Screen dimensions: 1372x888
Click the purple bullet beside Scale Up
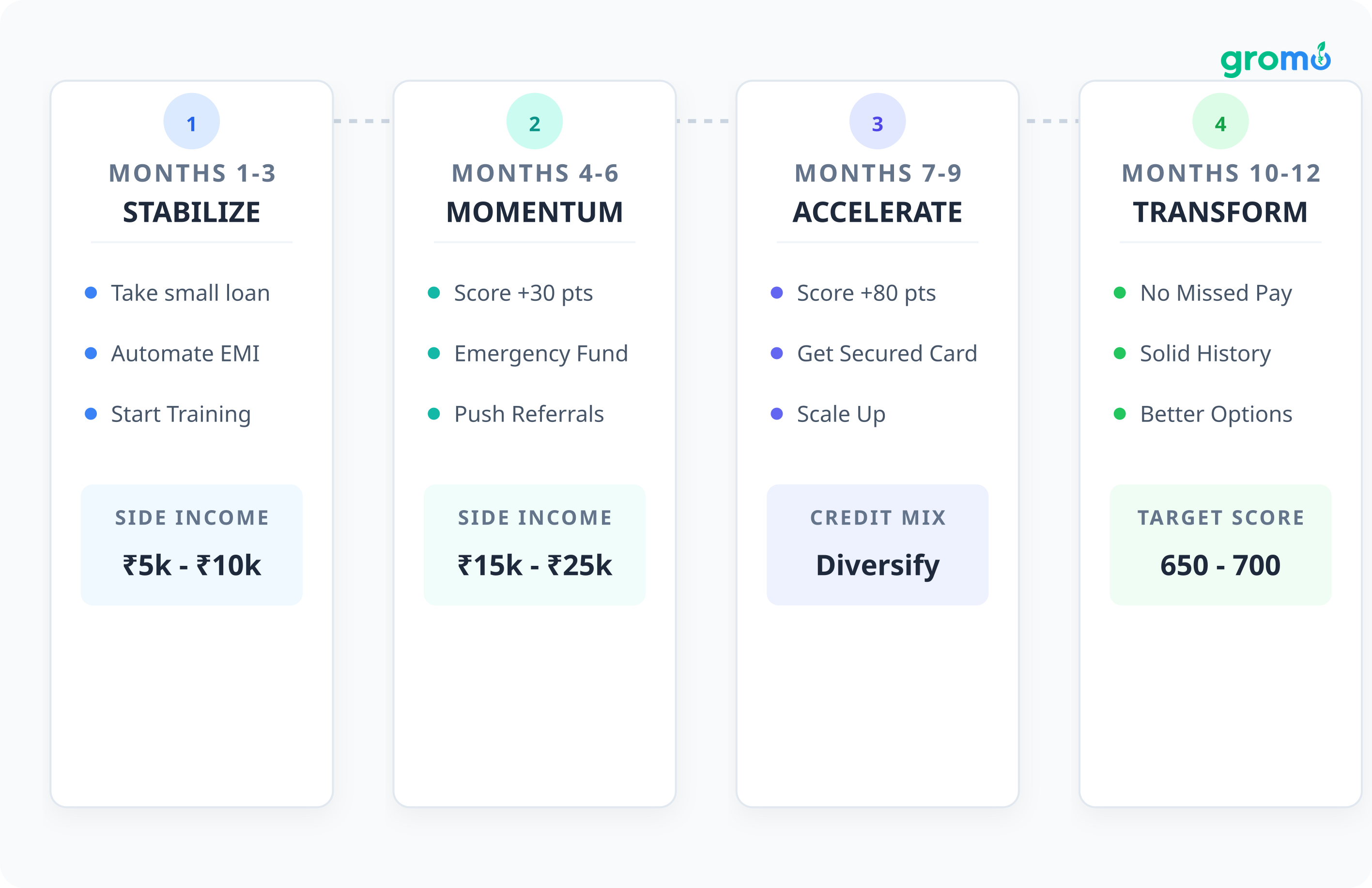click(776, 414)
